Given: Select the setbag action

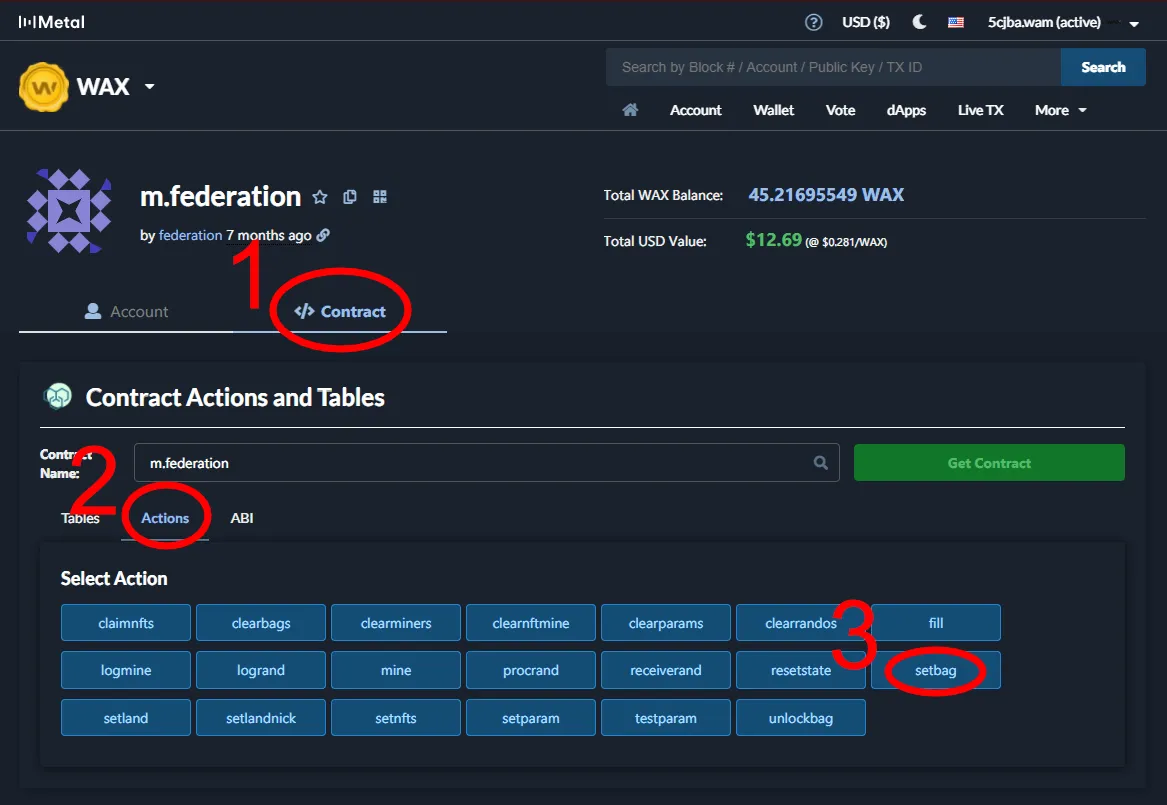Looking at the screenshot, I should (936, 670).
